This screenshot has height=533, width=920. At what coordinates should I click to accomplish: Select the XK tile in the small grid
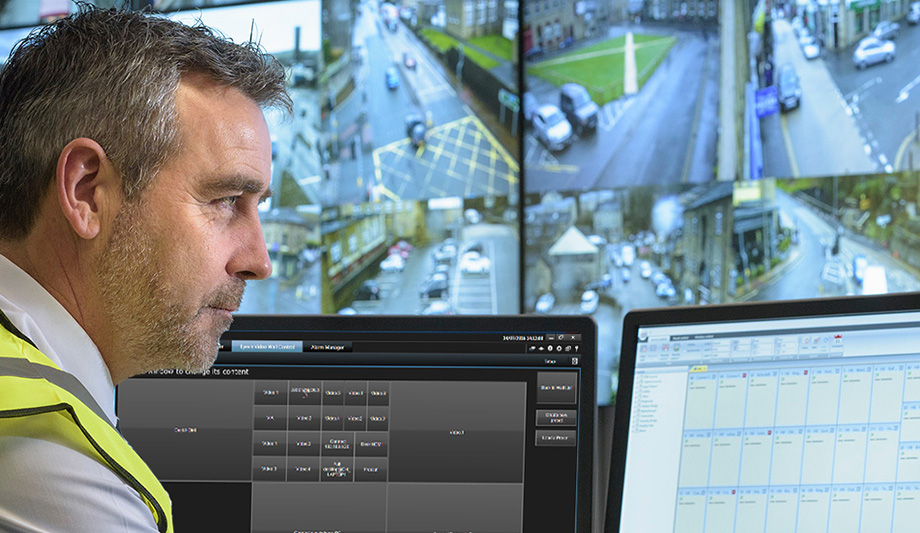pos(270,418)
